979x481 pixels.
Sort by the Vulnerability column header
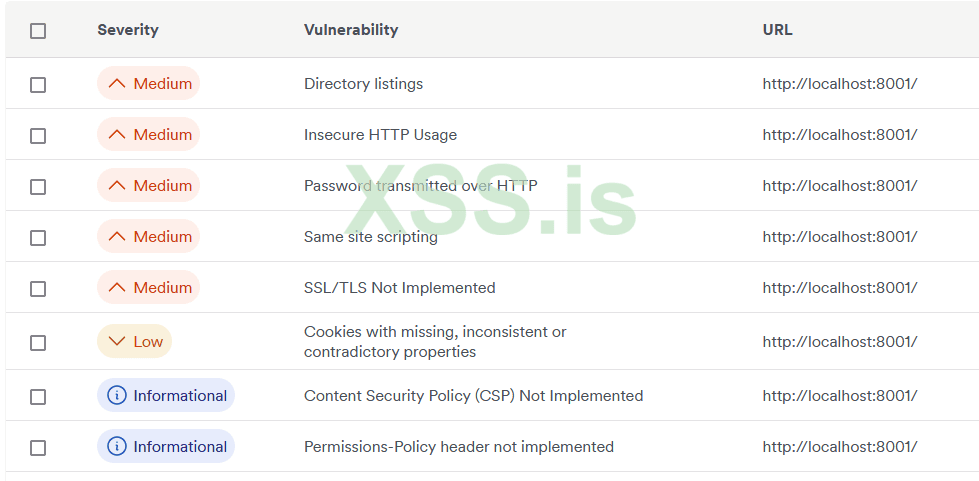pyautogui.click(x=351, y=30)
